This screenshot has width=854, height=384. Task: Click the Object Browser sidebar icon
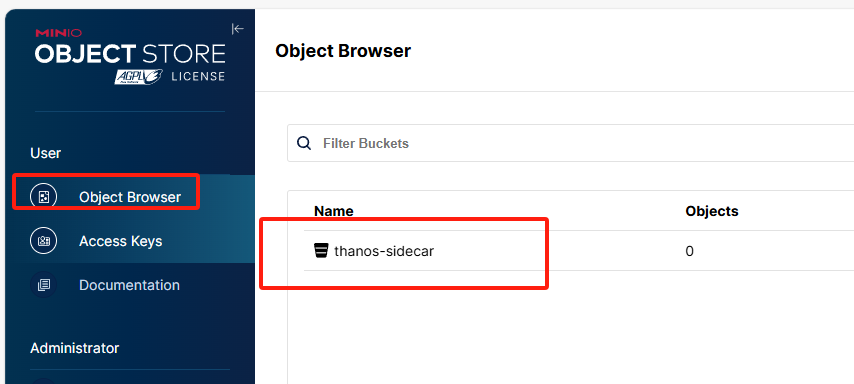[44, 197]
